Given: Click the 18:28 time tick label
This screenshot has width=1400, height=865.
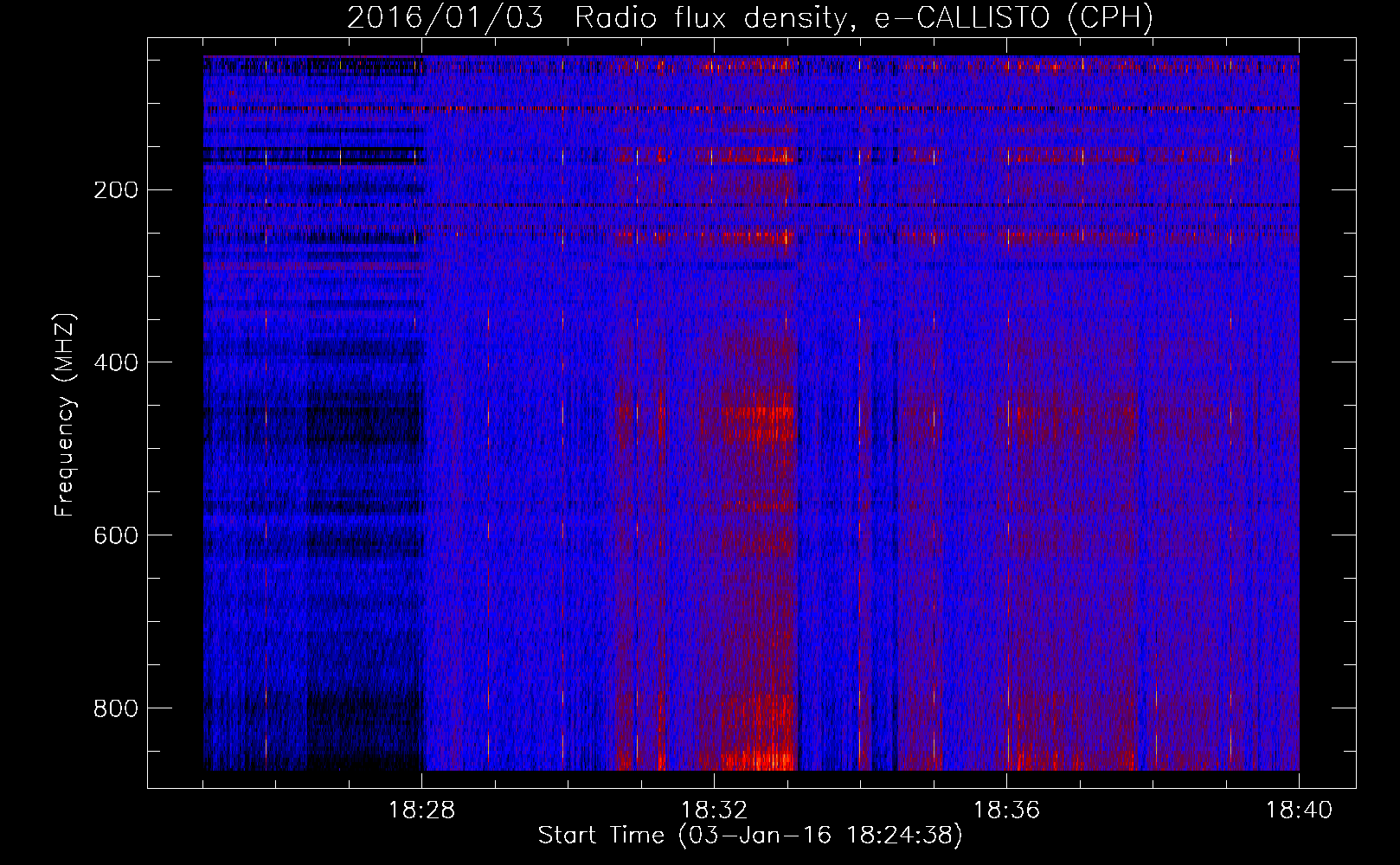Looking at the screenshot, I should pyautogui.click(x=422, y=811).
